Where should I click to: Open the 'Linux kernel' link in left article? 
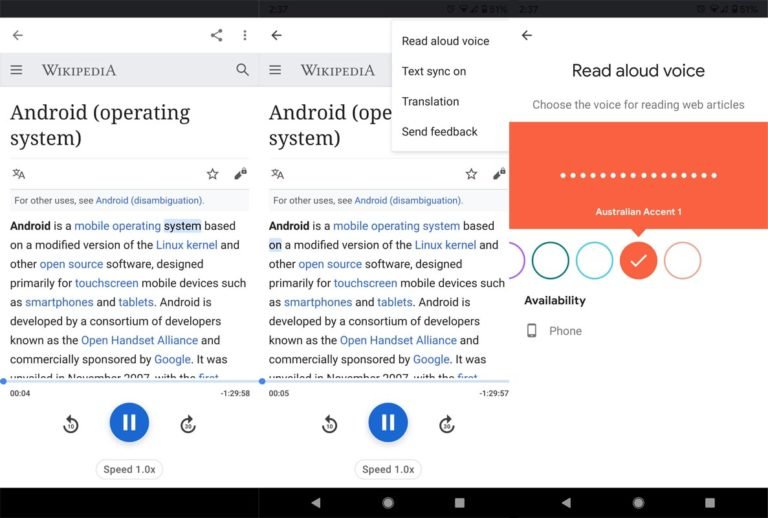(x=187, y=245)
